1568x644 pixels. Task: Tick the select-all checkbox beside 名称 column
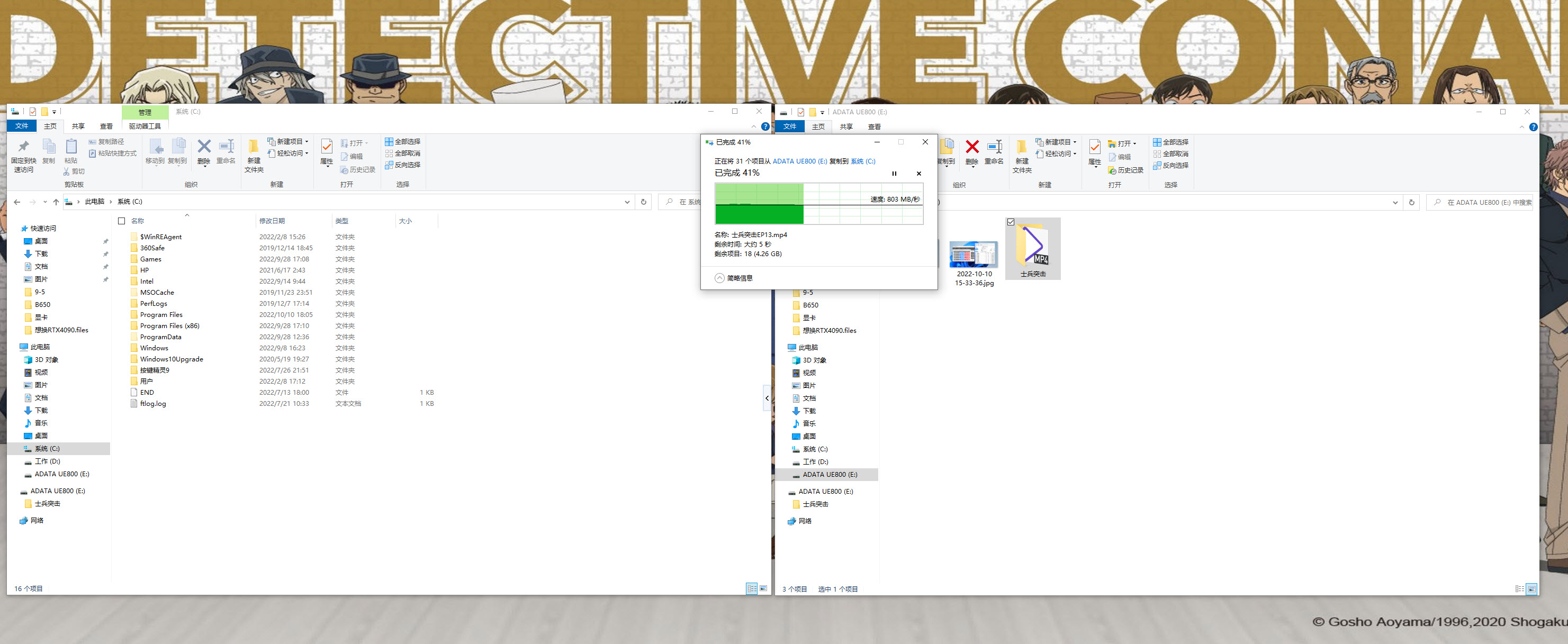tap(122, 221)
